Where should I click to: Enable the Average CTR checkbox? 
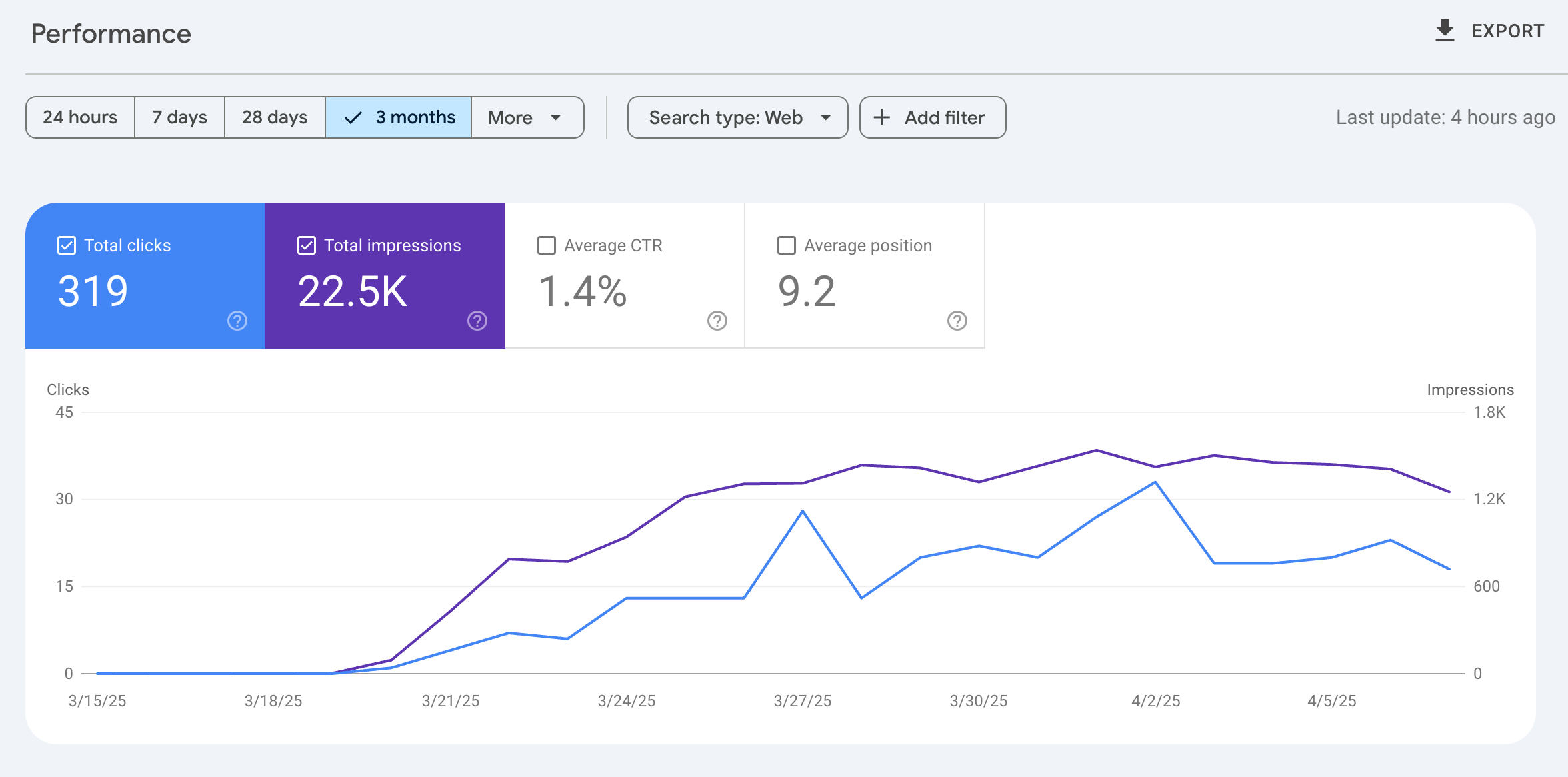pyautogui.click(x=545, y=245)
